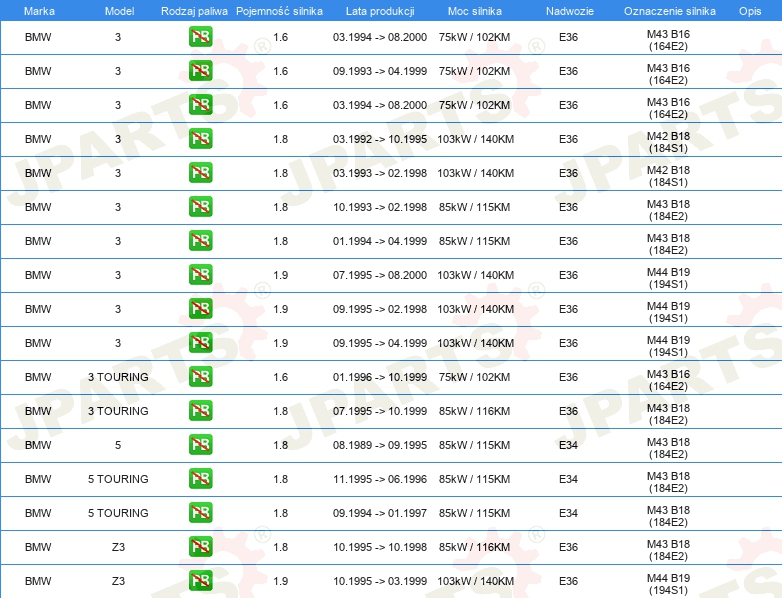The width and height of the screenshot is (782, 598).
Task: Click petrol fuel icon in 09.1995 -> 02.1998 row
Action: point(200,308)
